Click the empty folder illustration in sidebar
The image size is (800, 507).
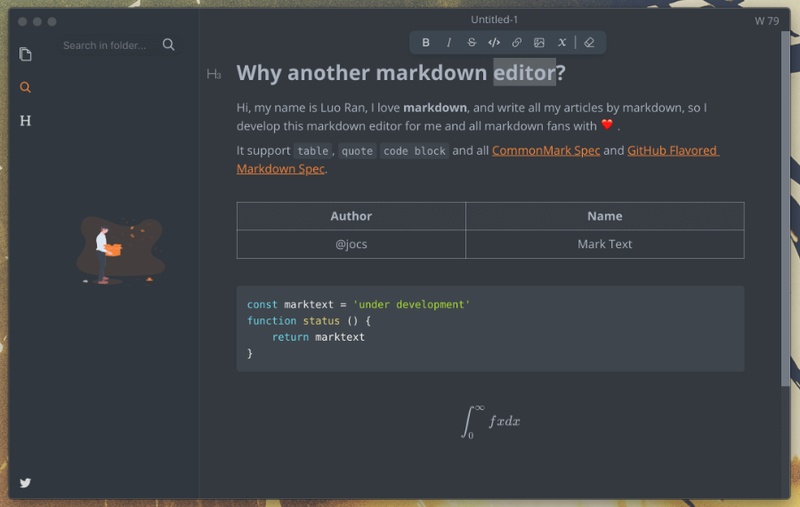[120, 250]
